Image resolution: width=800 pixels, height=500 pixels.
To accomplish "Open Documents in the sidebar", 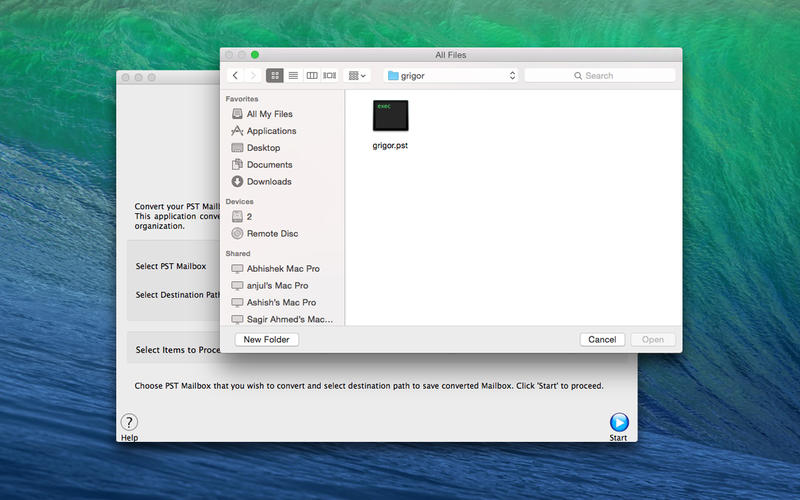I will click(x=269, y=164).
